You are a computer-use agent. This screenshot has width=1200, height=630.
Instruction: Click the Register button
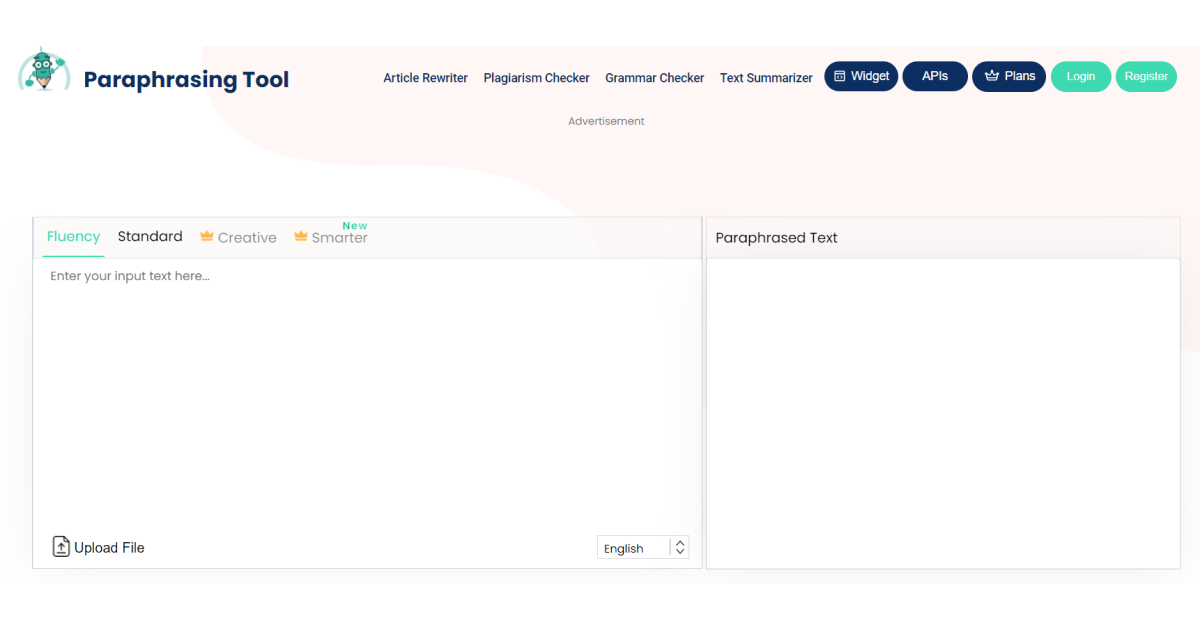[x=1146, y=77]
